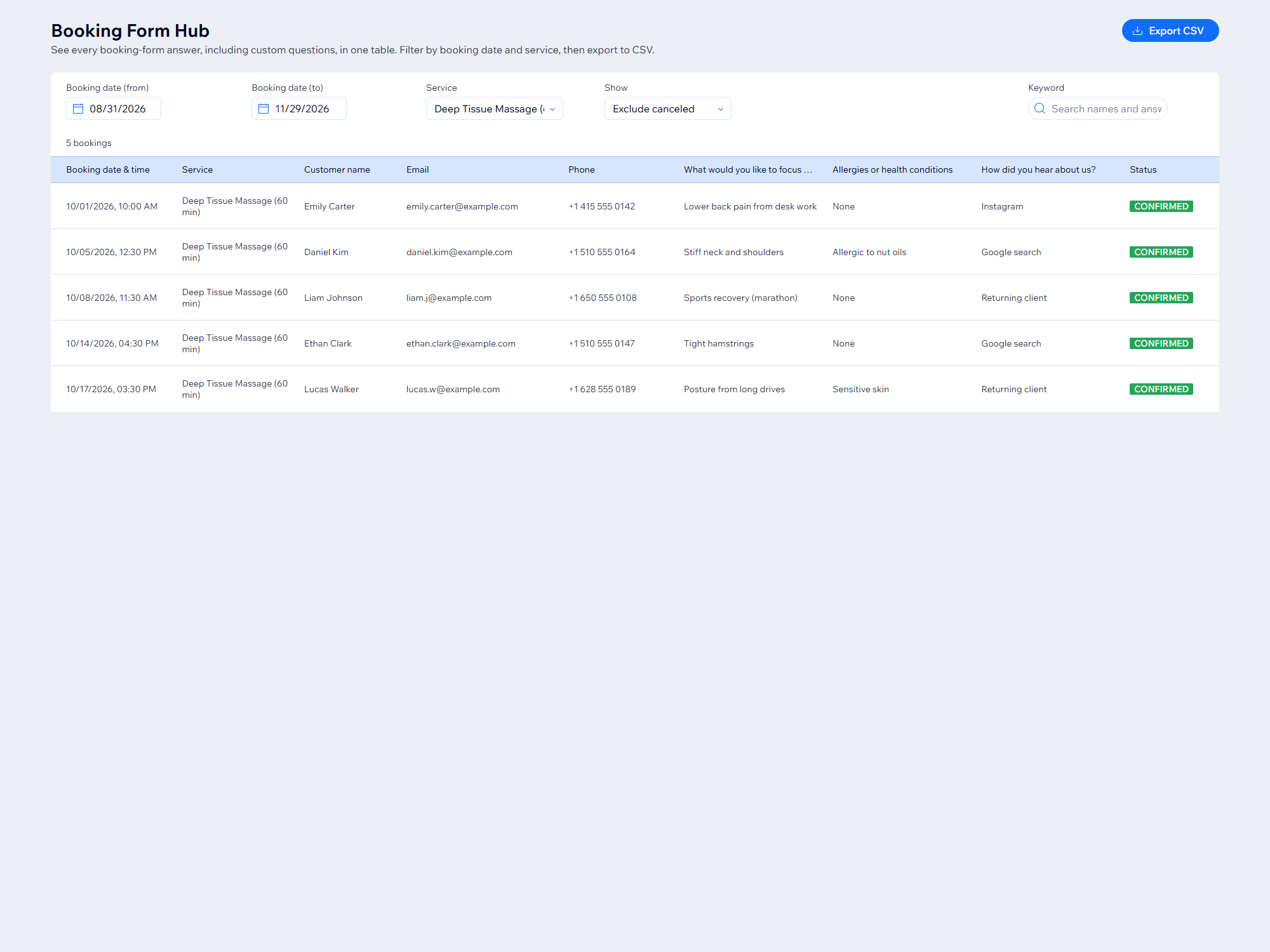Click email daniel.kim@example.com
Screen dimensions: 1270x952
click(459, 252)
